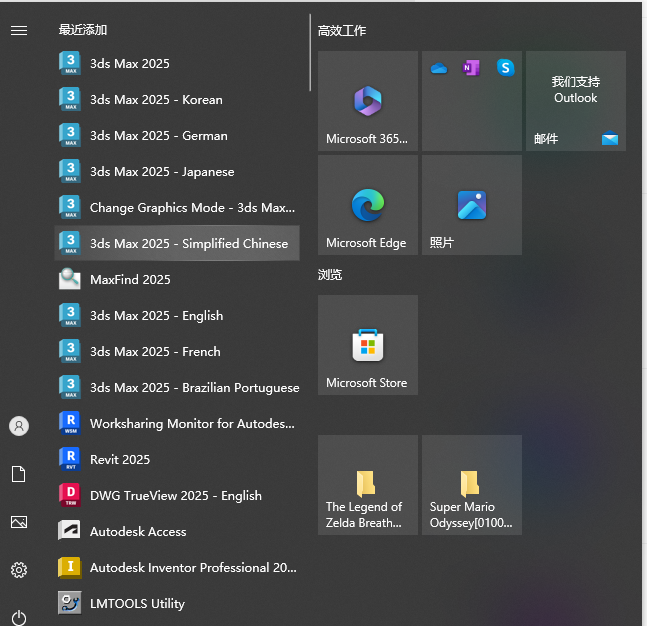
Task: Click the 3ds Max 2025 - German icon
Action: point(70,135)
